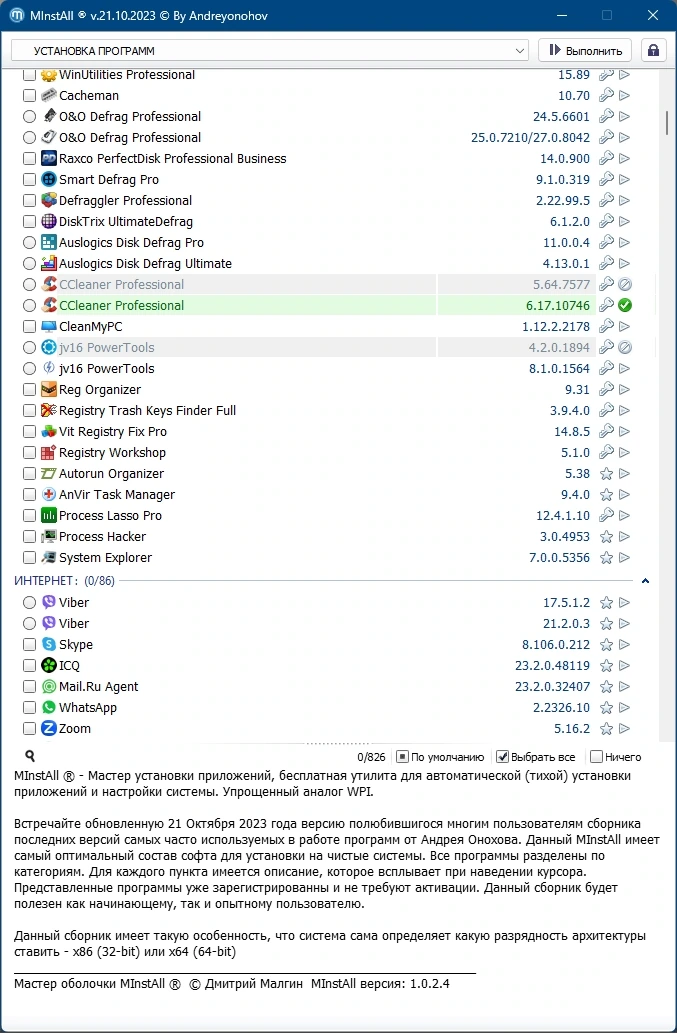
Task: Check the Reg Organizer checkbox
Action: pyautogui.click(x=29, y=389)
